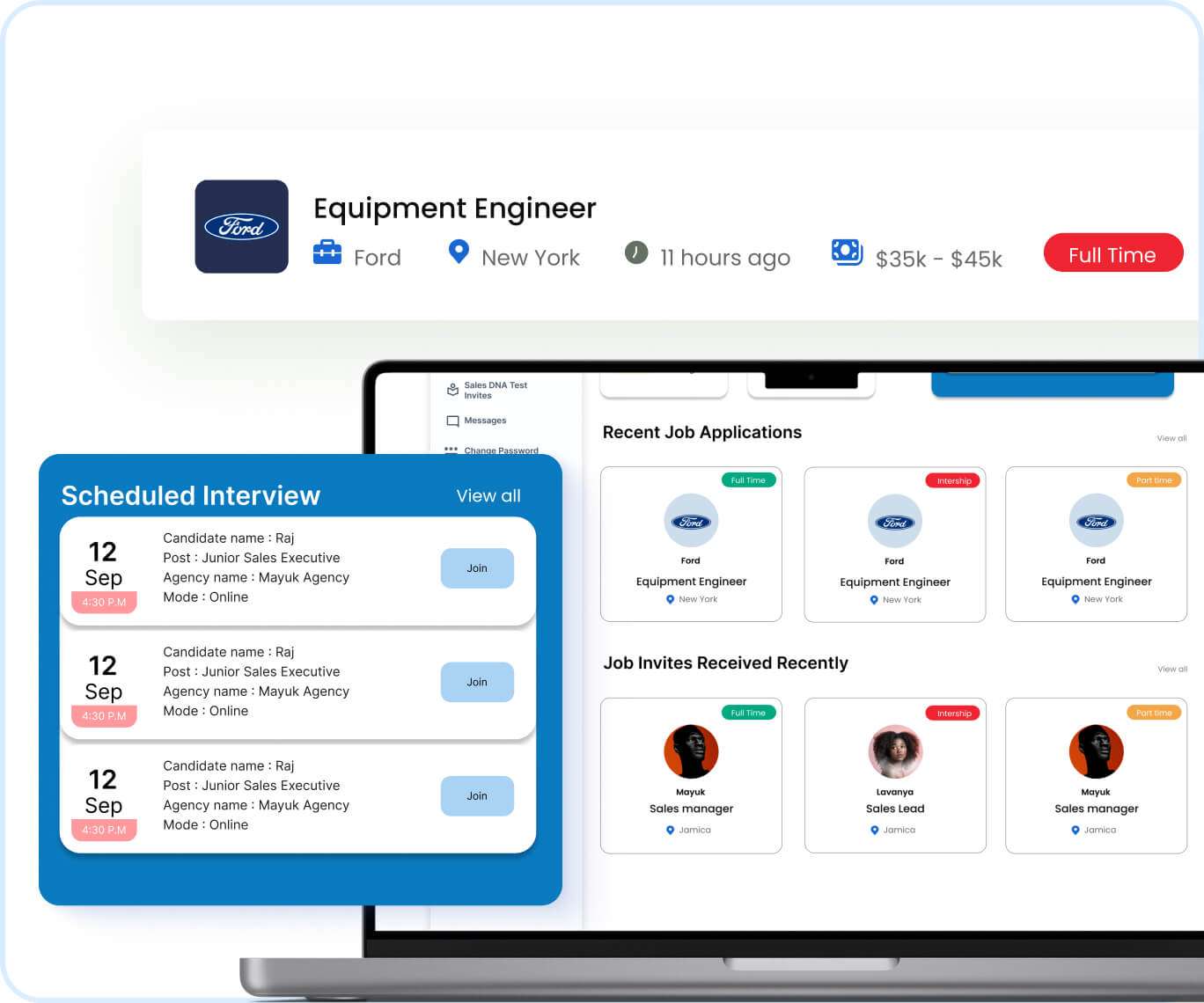This screenshot has height=1003, width=1204.
Task: Click the Scheduled Interview heading
Action: [191, 496]
